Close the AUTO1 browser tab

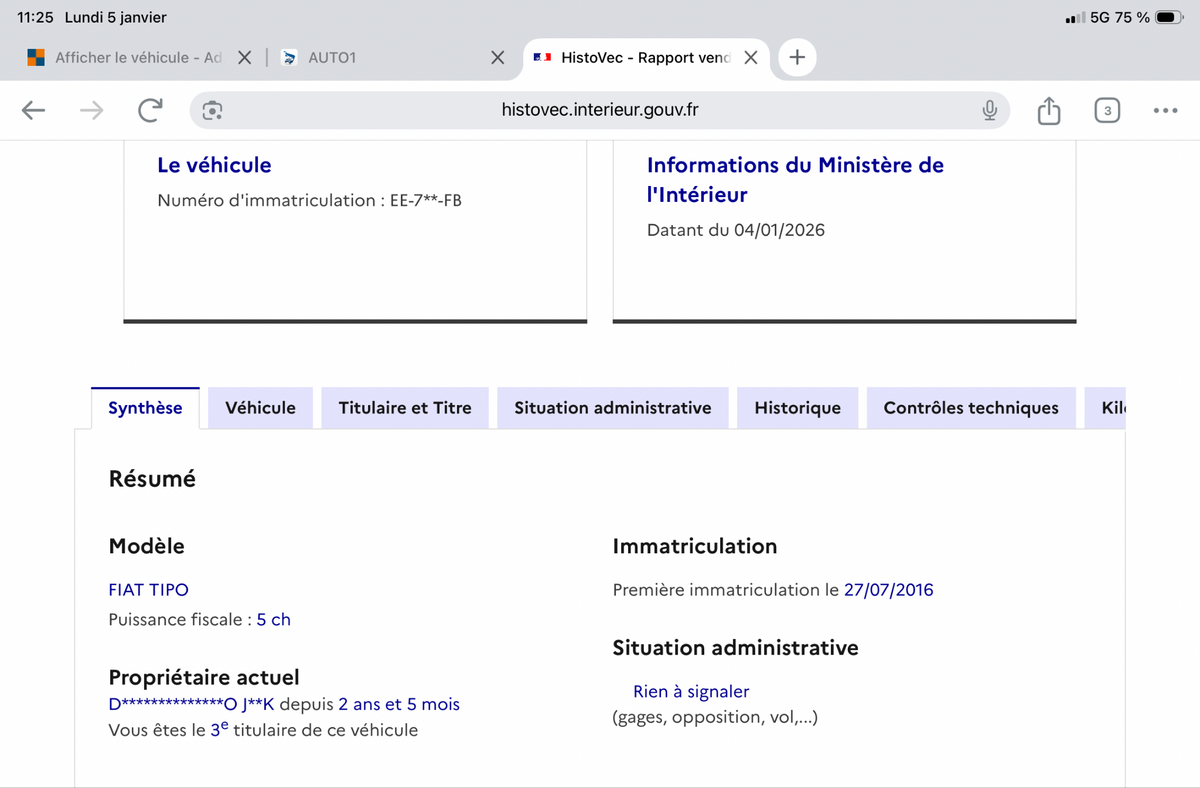(x=497, y=58)
